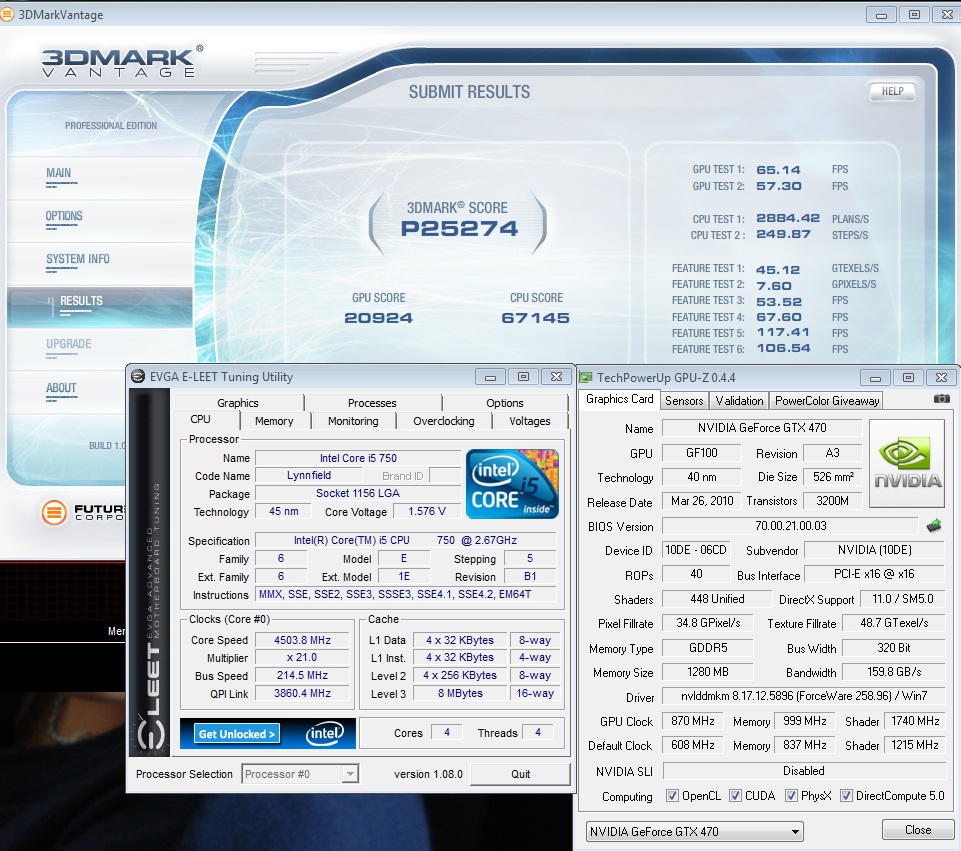The width and height of the screenshot is (961, 851).
Task: Switch to the Monitoring tab
Action: [x=353, y=421]
